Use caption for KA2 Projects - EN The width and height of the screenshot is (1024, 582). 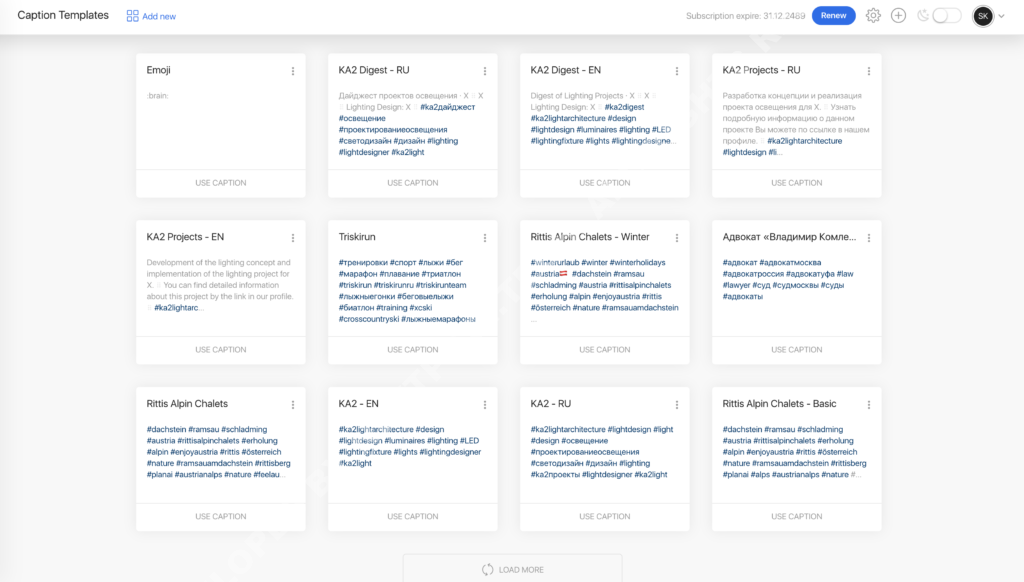click(x=221, y=350)
